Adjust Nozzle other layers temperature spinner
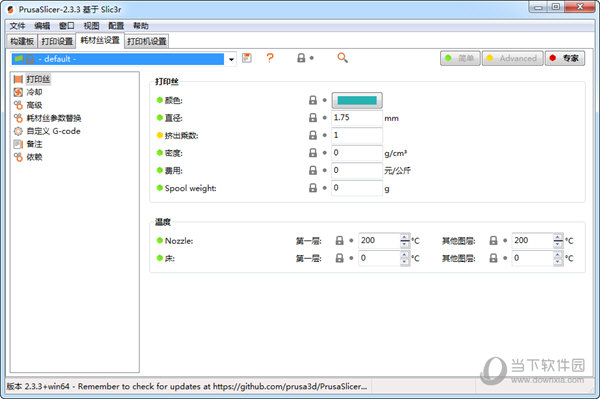Screen dimensions: 600x399 pyautogui.click(x=558, y=241)
